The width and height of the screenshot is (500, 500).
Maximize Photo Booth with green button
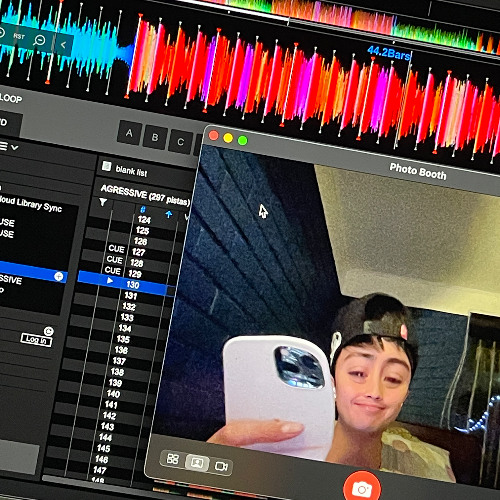coord(243,141)
